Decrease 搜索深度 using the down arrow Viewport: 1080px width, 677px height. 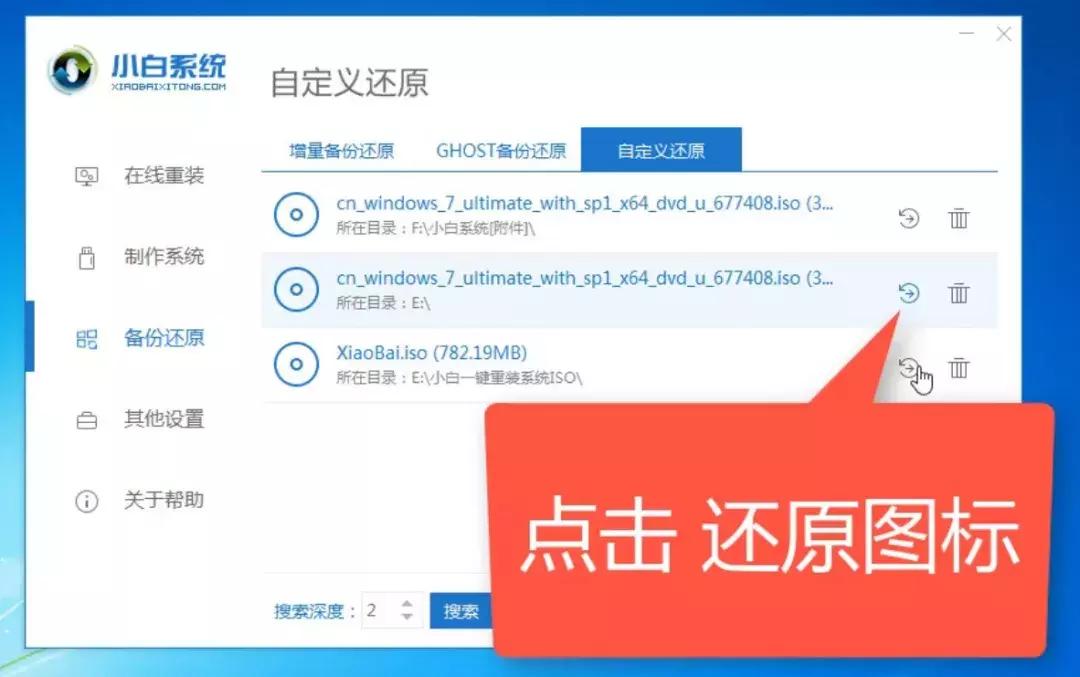point(407,617)
